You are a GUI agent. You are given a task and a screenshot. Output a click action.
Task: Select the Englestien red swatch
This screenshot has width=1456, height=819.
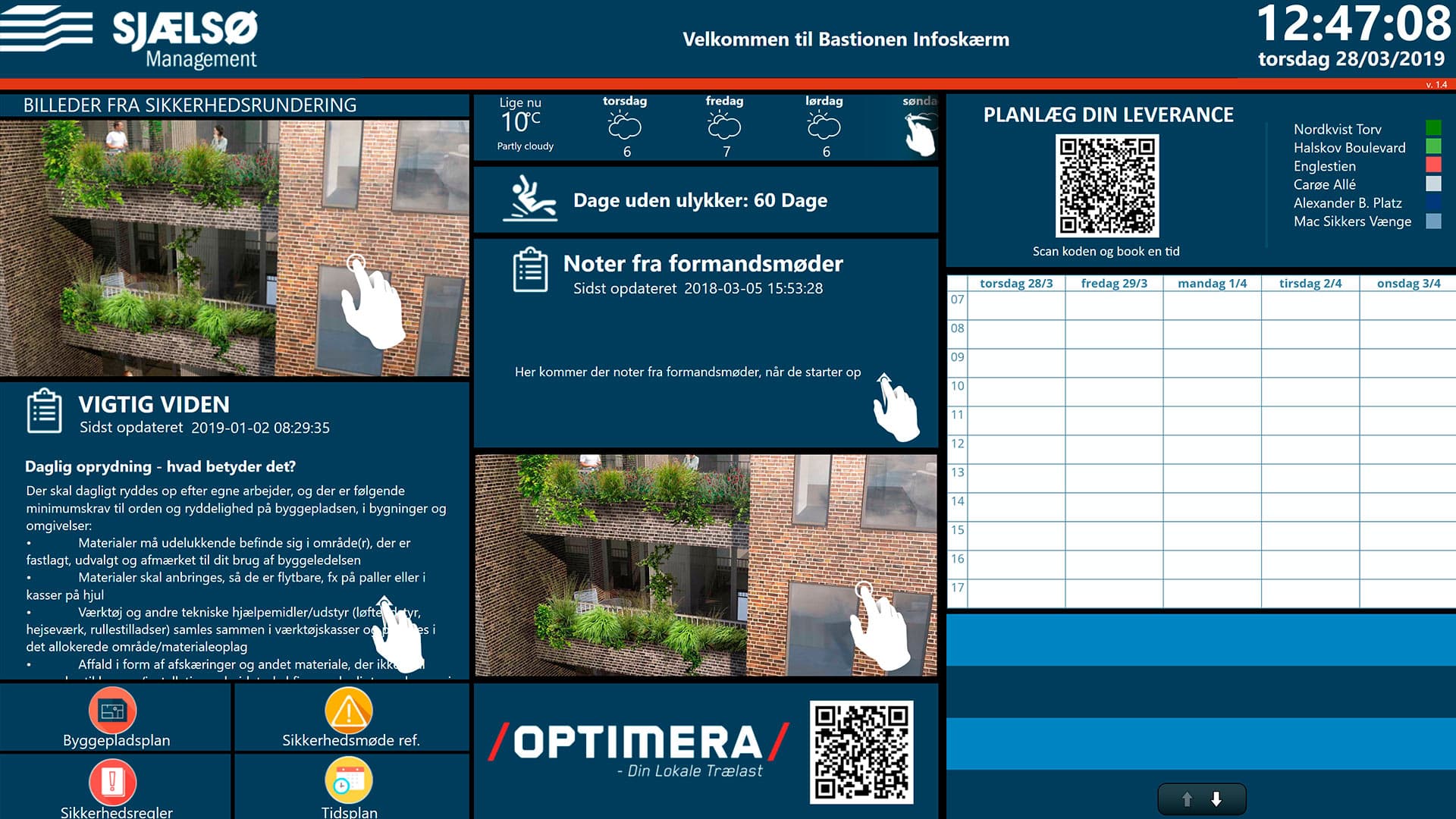(x=1433, y=165)
